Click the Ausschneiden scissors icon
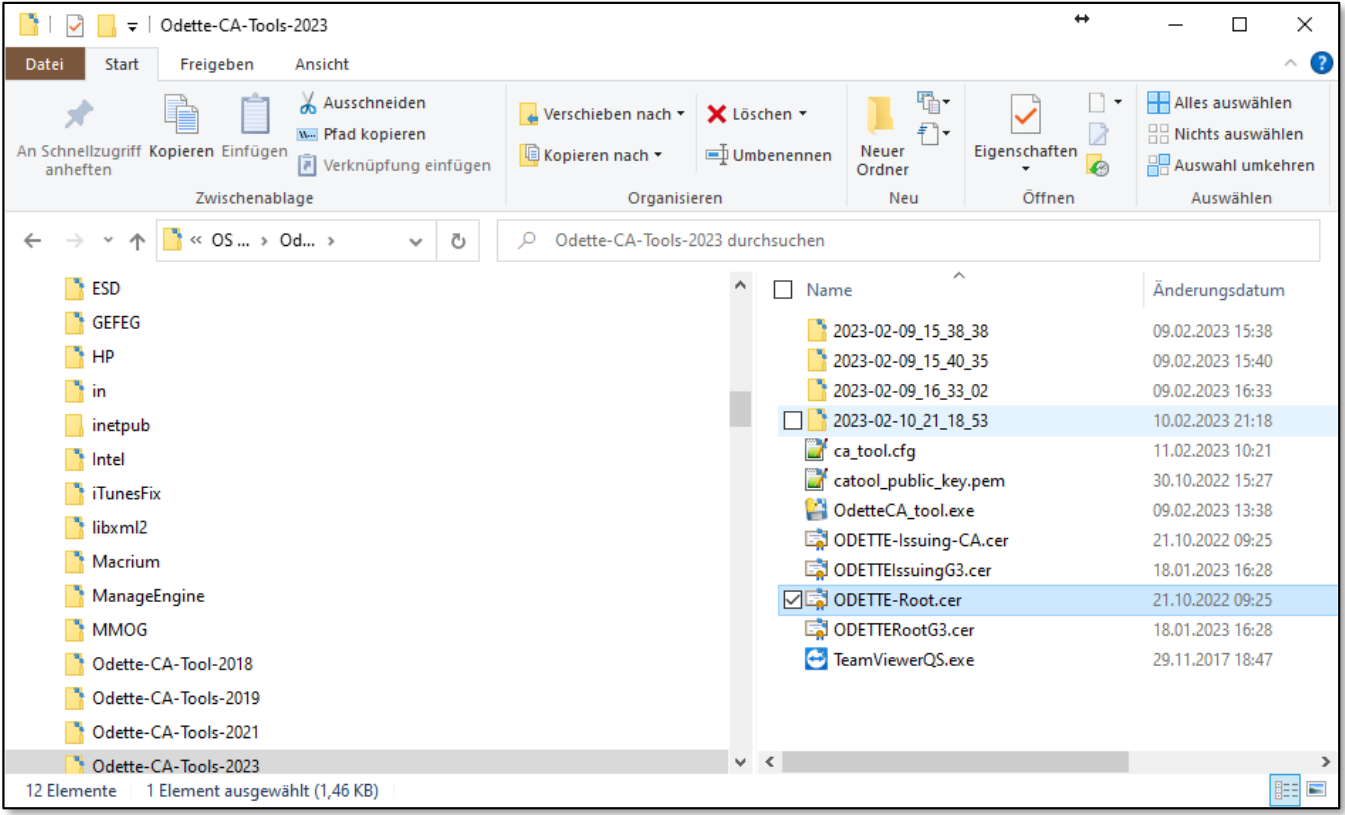The width and height of the screenshot is (1345, 815). [x=308, y=103]
